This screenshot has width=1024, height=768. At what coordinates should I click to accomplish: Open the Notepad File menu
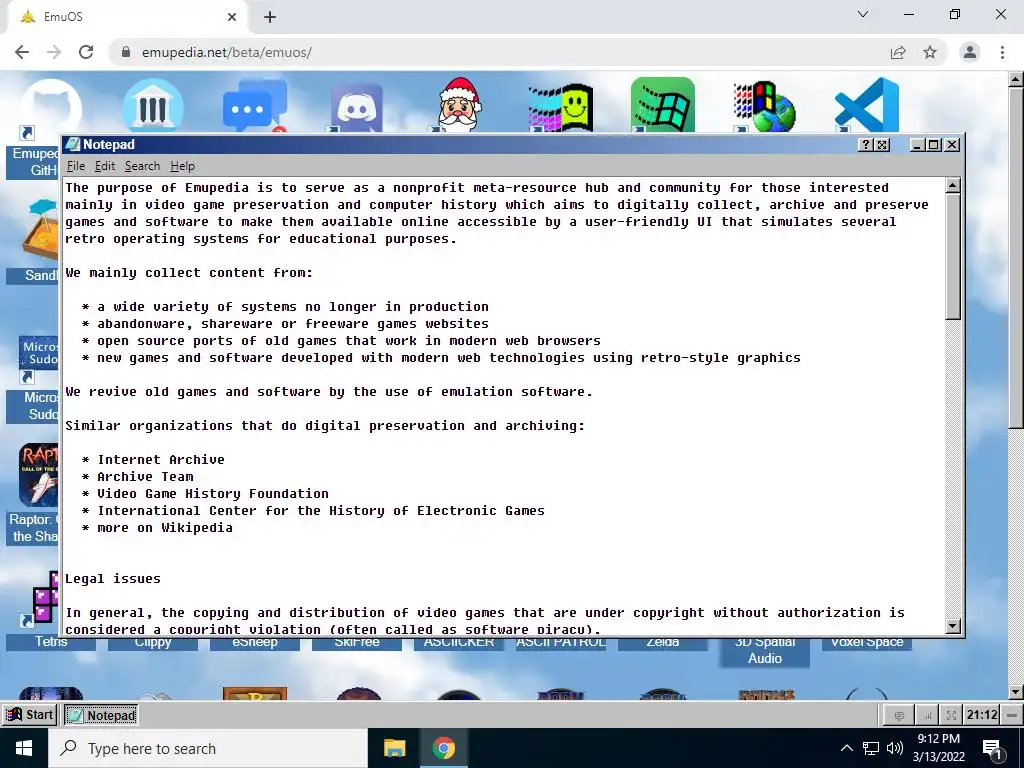tap(76, 166)
